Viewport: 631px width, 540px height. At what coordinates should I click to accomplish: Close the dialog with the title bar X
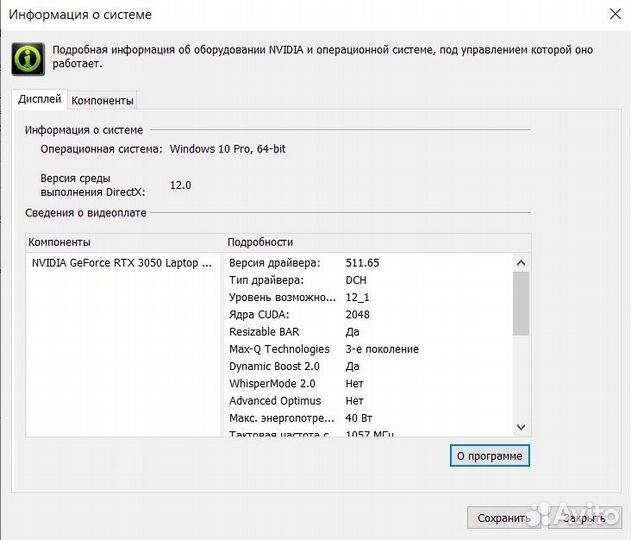613,14
